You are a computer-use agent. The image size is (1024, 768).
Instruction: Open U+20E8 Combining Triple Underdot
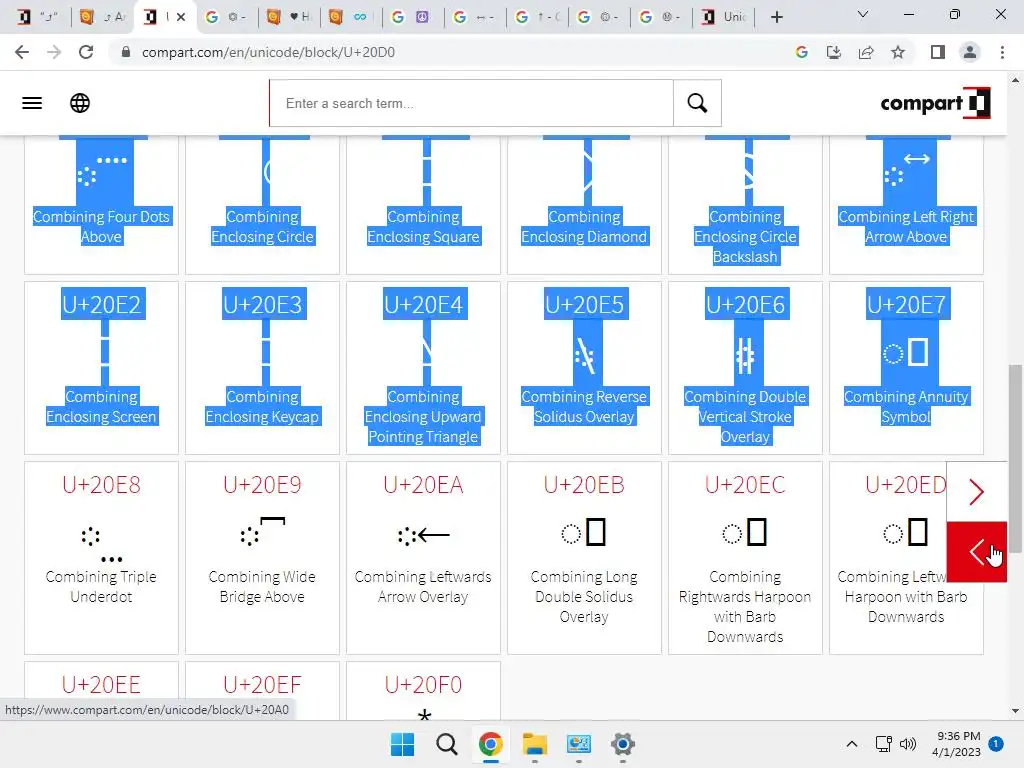tap(101, 558)
